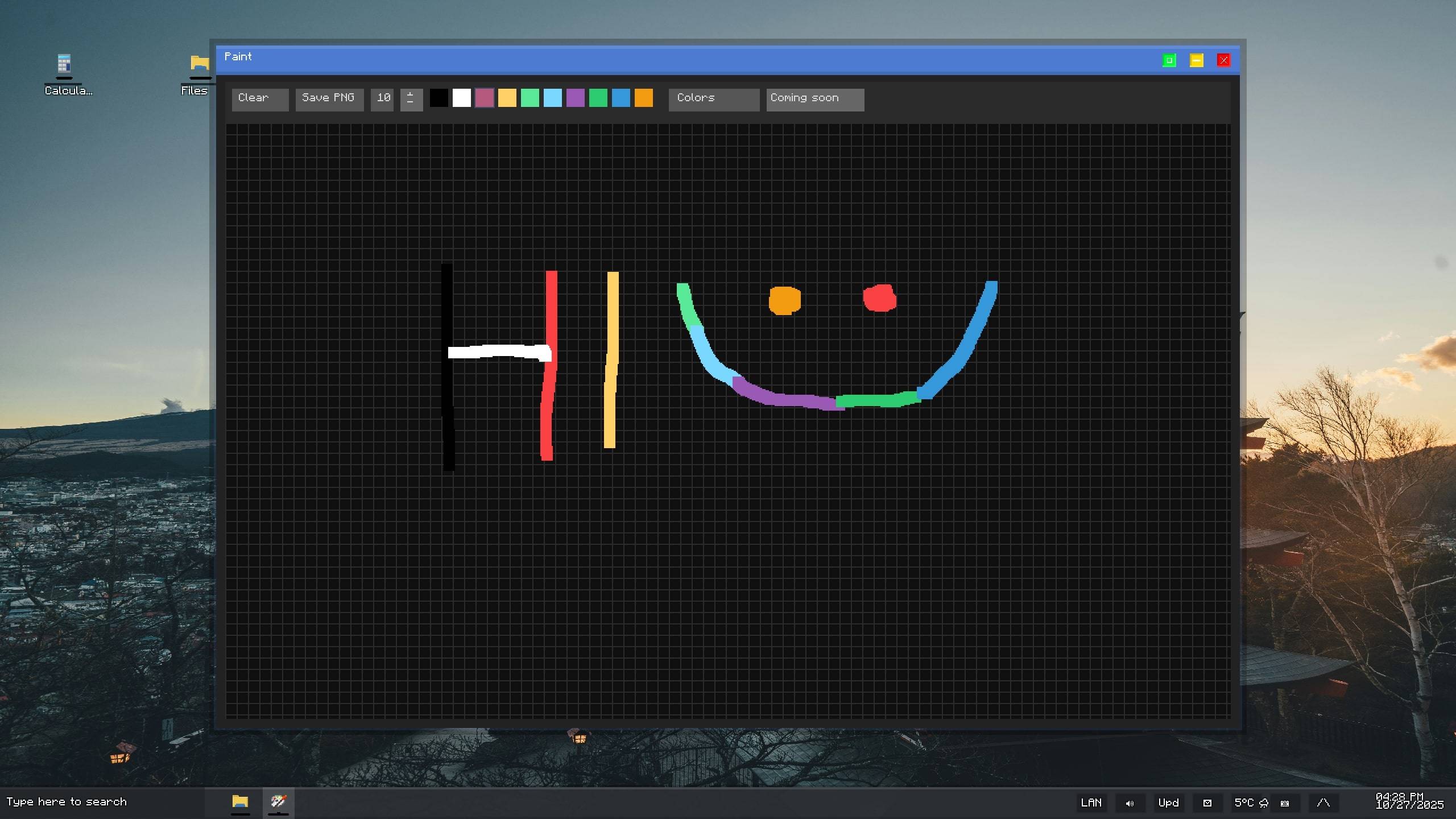The height and width of the screenshot is (819, 1456).
Task: Click the folder icon in taskbar
Action: 240,802
